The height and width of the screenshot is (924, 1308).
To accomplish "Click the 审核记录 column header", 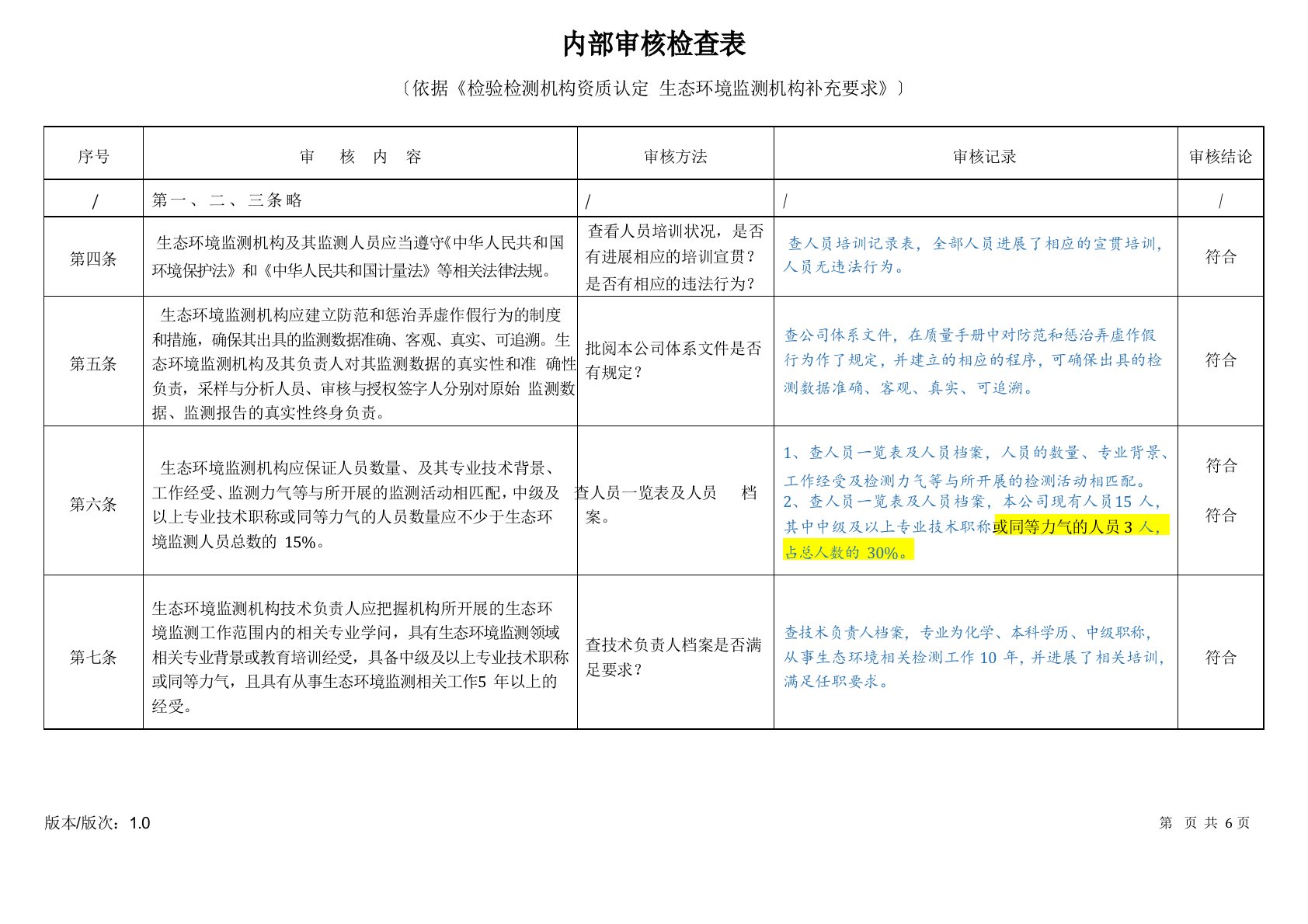I will coord(984,157).
